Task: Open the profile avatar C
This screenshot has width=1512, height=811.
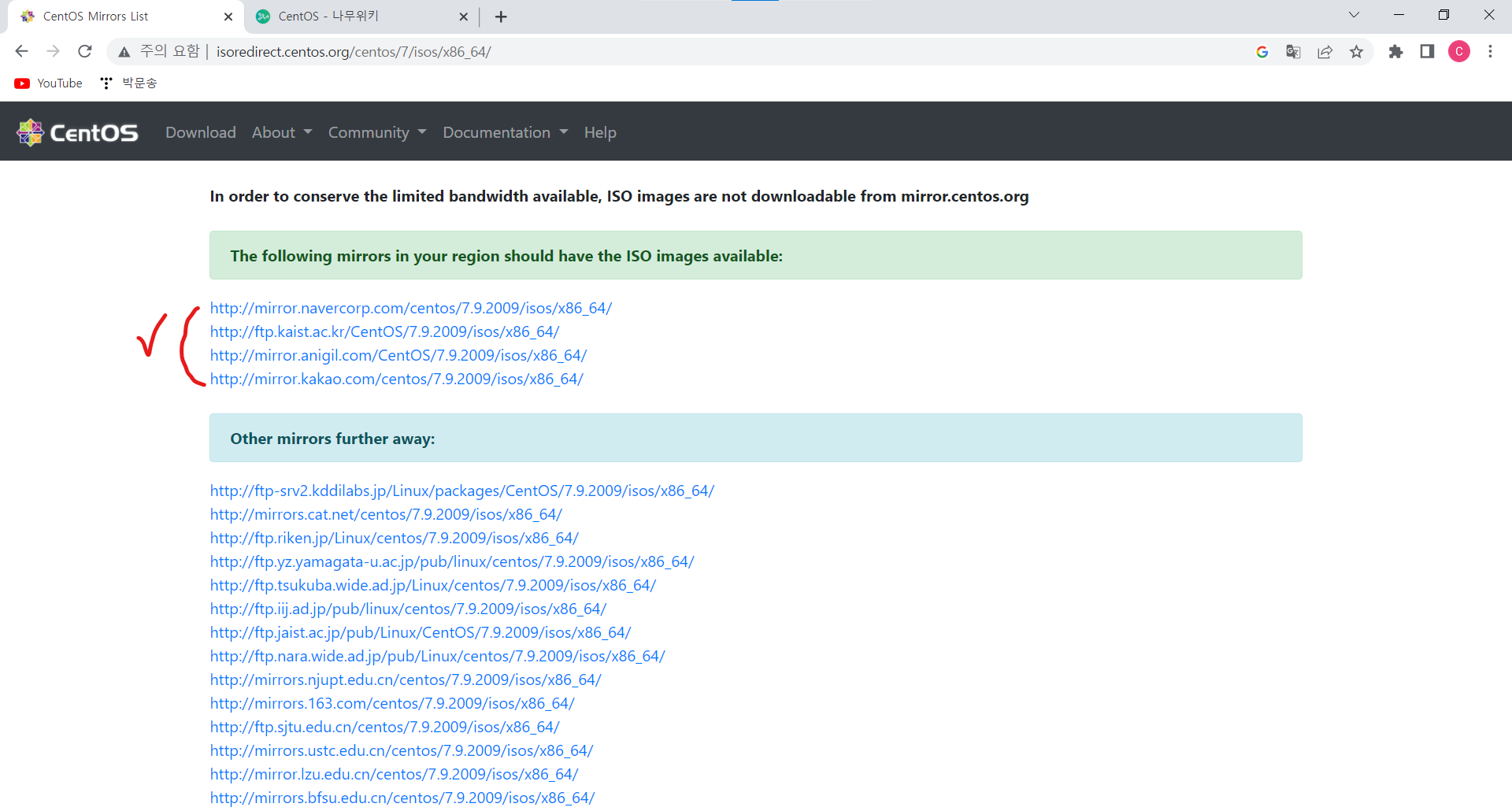Action: click(x=1459, y=52)
